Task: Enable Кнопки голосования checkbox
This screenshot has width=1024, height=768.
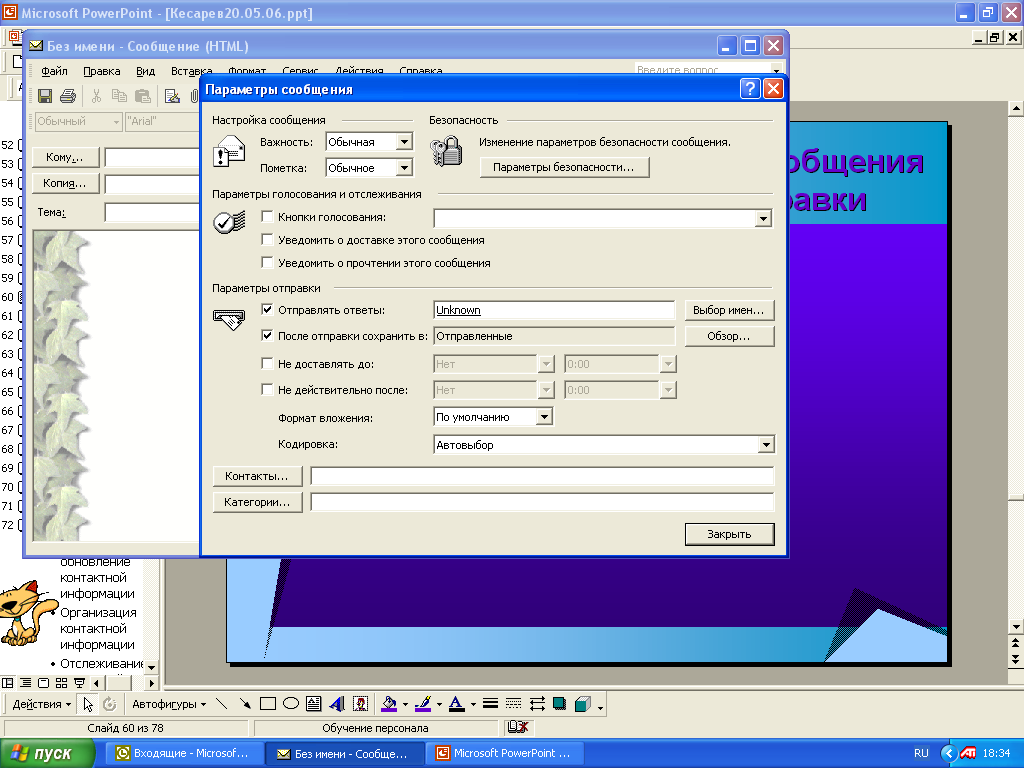Action: coord(267,216)
